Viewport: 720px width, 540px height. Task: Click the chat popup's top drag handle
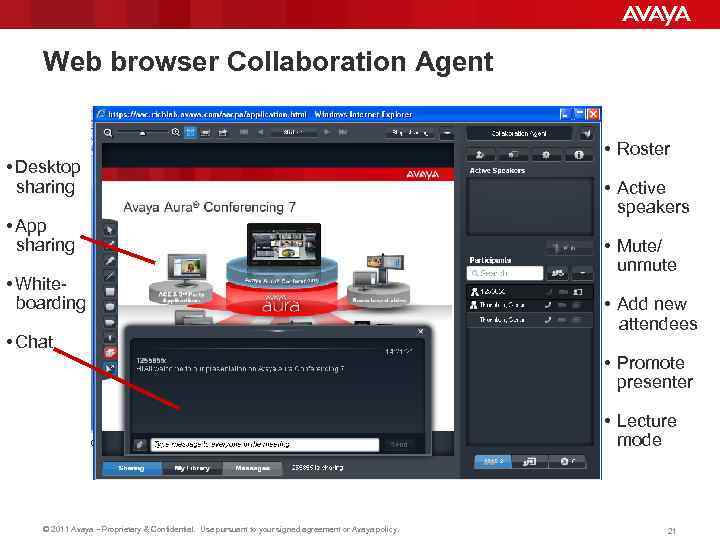(x=277, y=330)
